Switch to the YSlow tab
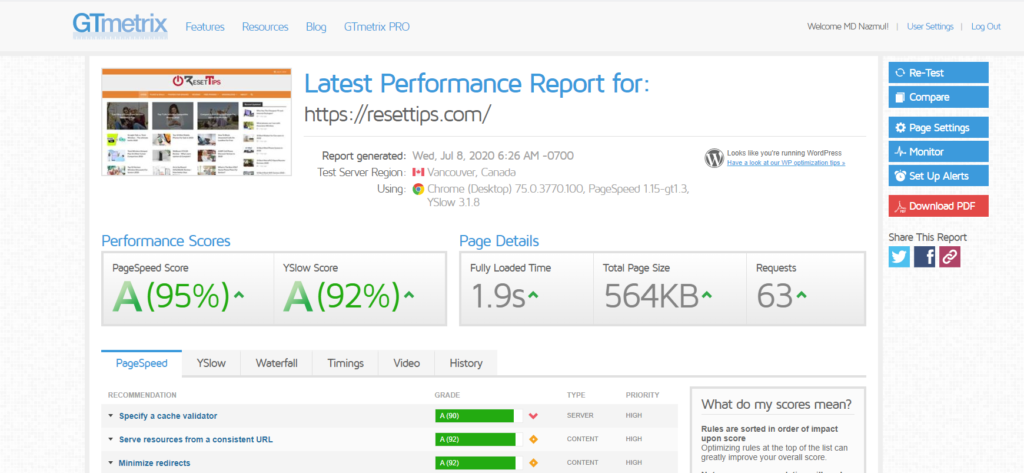The image size is (1024, 473). [211, 363]
